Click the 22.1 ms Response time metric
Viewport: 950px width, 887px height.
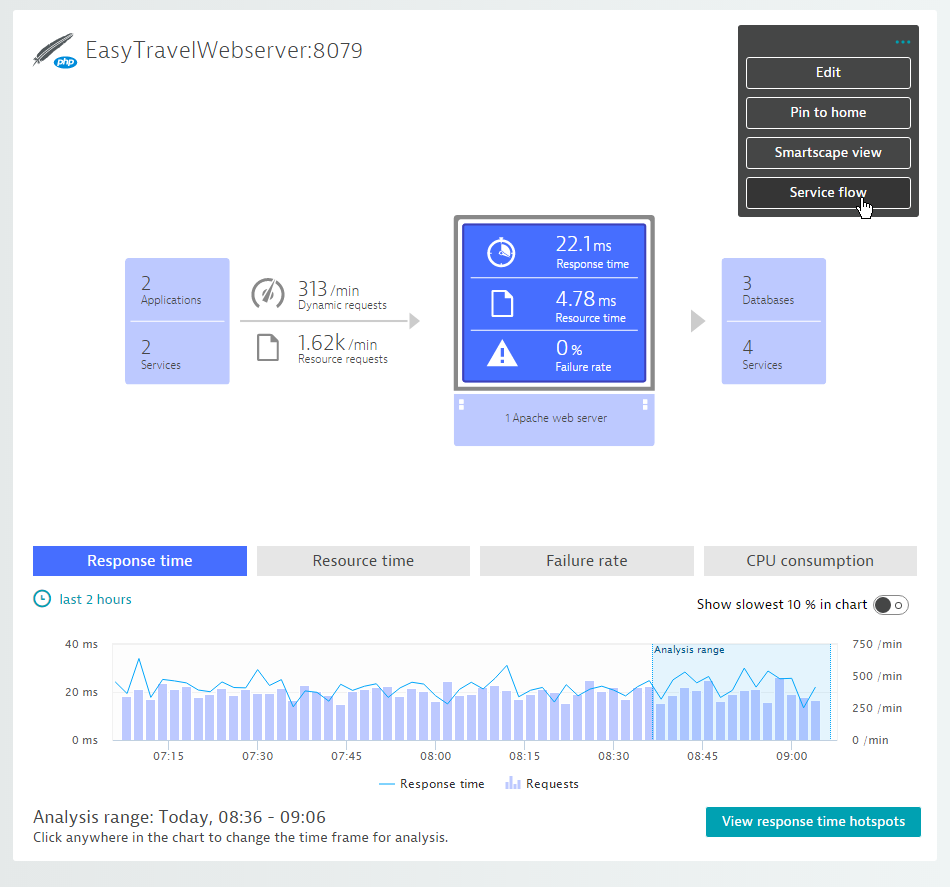tap(554, 251)
